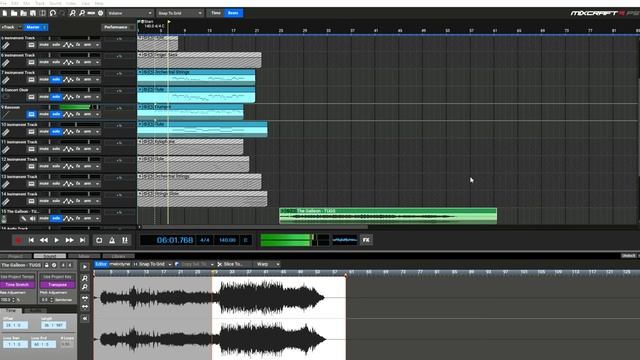The height and width of the screenshot is (360, 640).
Task: Rewind to start with the transport button
Action: pyautogui.click(x=31, y=240)
